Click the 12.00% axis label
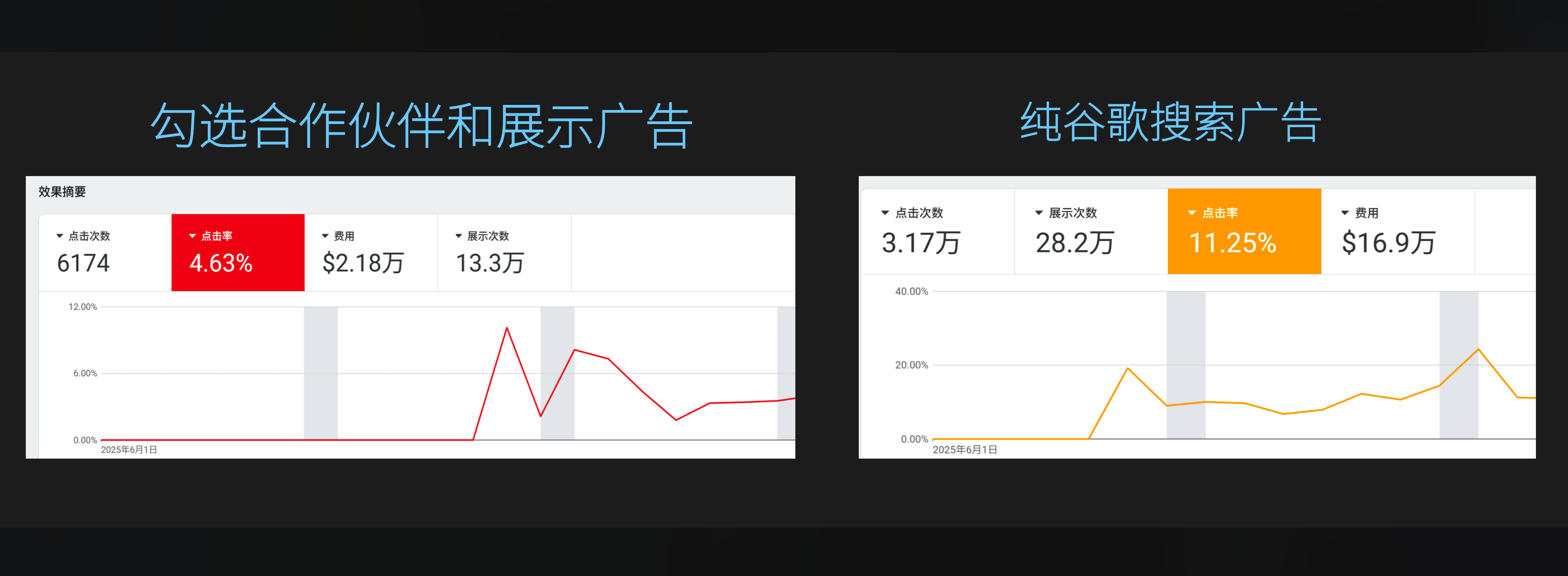Screen dimensions: 1568x576 (x=83, y=307)
